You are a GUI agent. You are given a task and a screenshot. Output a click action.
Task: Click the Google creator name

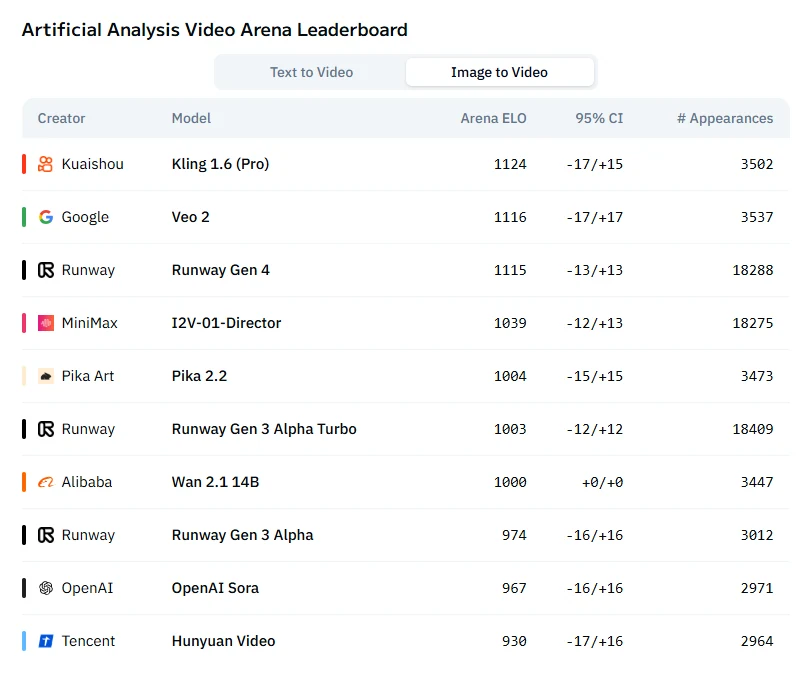(85, 217)
